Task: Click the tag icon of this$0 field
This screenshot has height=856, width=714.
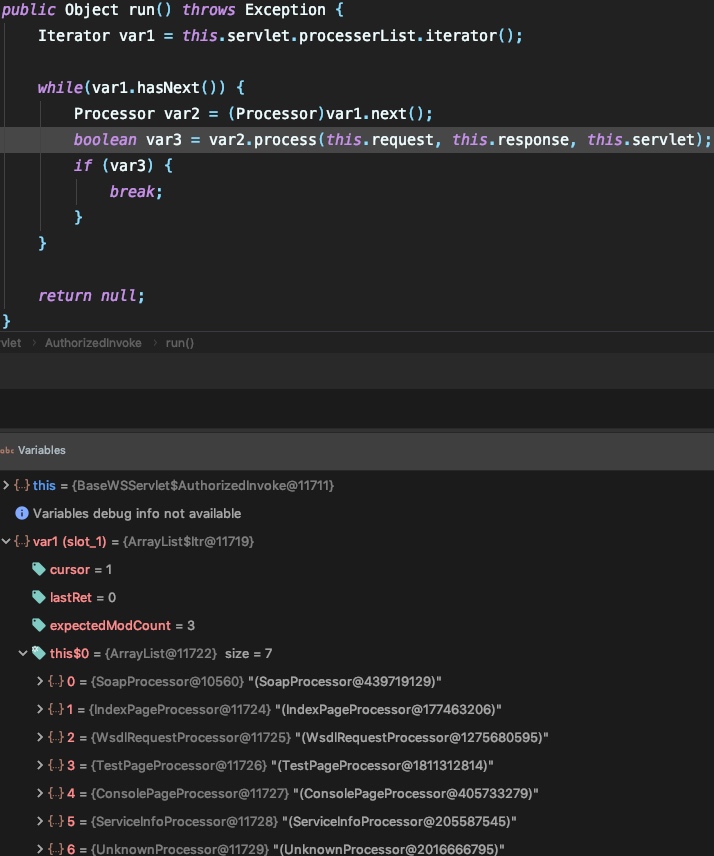Action: [x=39, y=653]
